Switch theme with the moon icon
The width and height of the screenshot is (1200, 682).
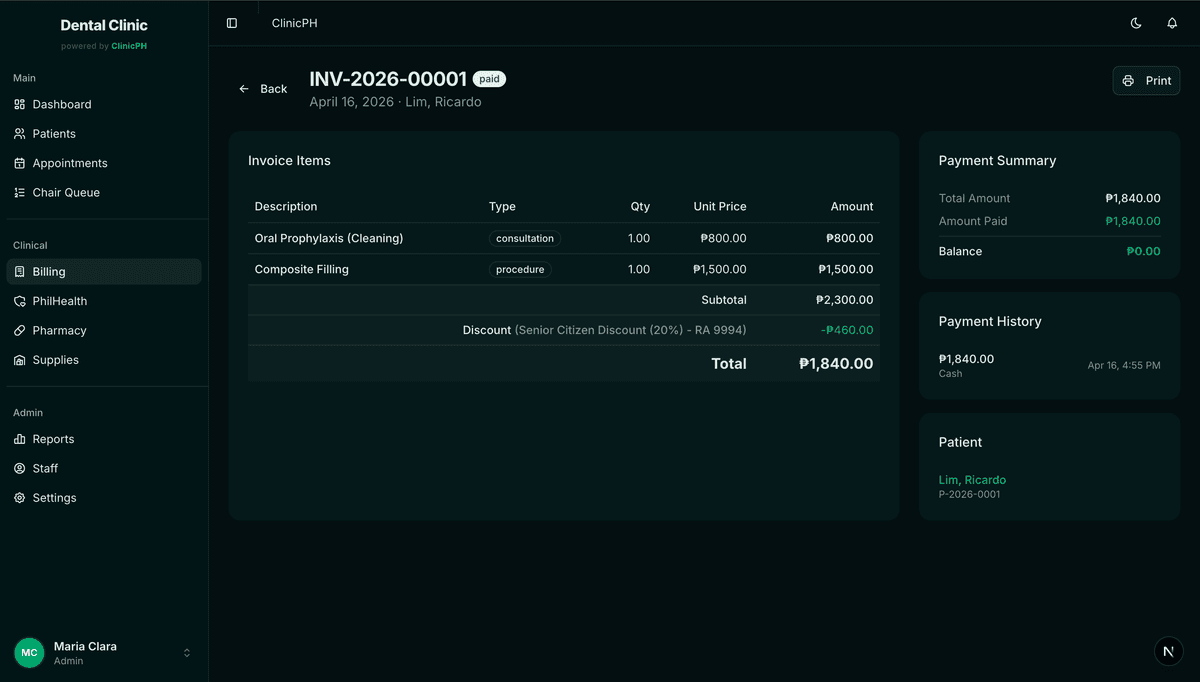tap(1136, 23)
